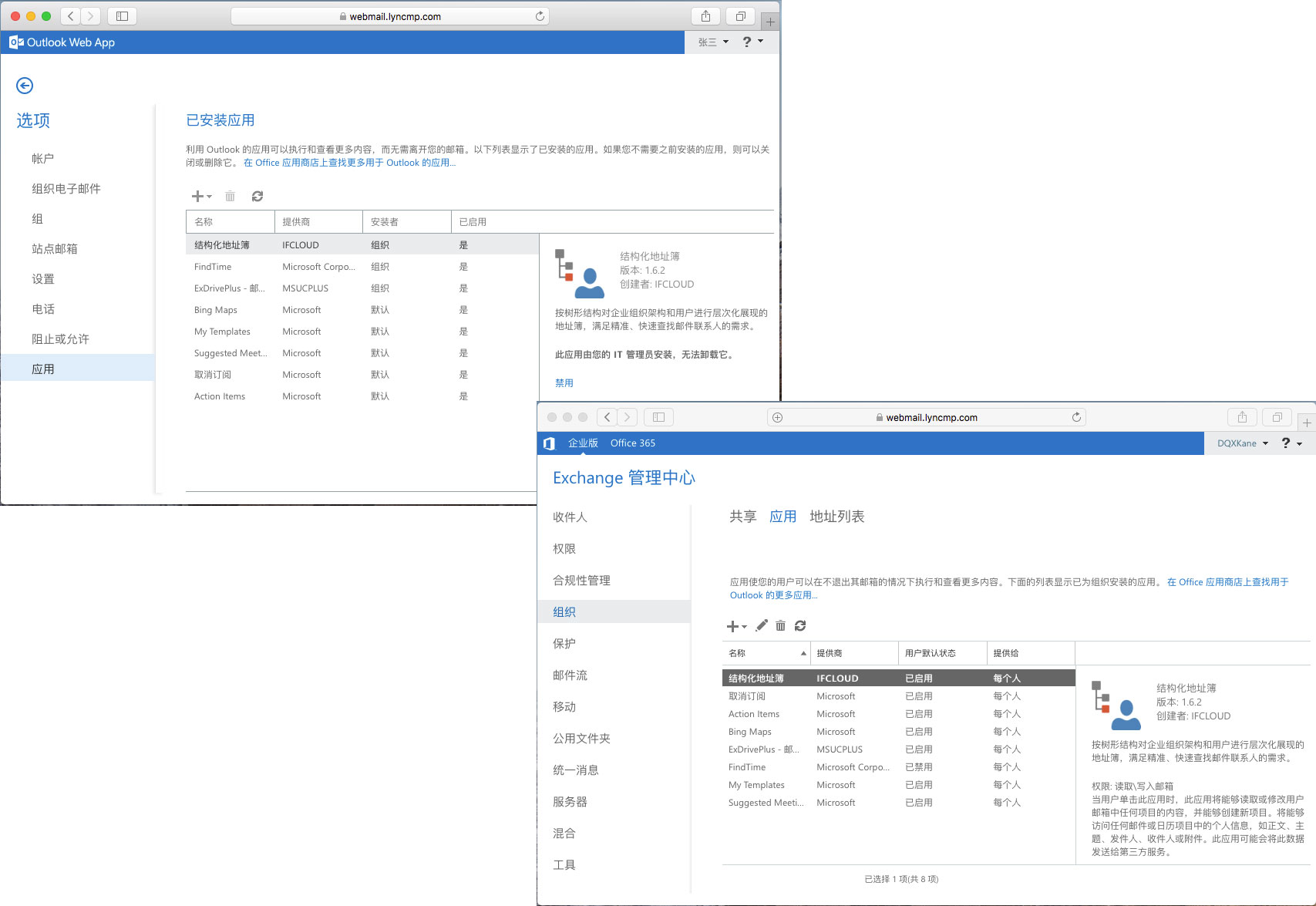Screen dimensions: 1316x906
Task: Click the trash delete icon in installed apps toolbar
Action: pyautogui.click(x=230, y=197)
